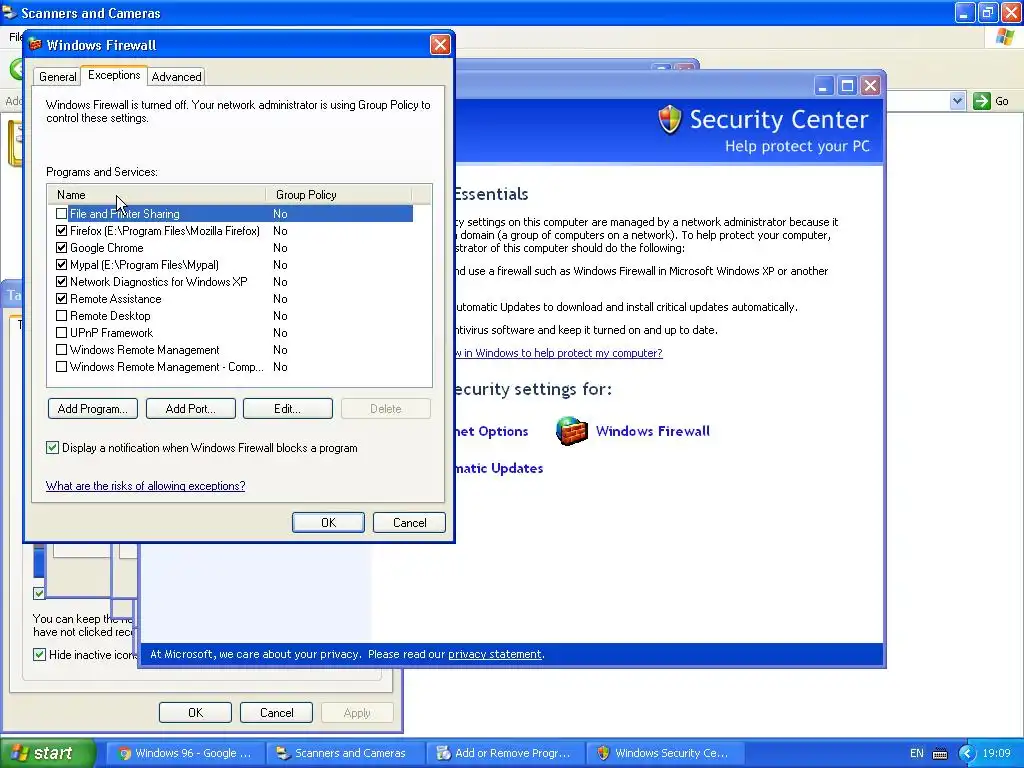Expand hidden tray icons with the arrow
Image resolution: width=1024 pixels, height=768 pixels.
[967, 753]
